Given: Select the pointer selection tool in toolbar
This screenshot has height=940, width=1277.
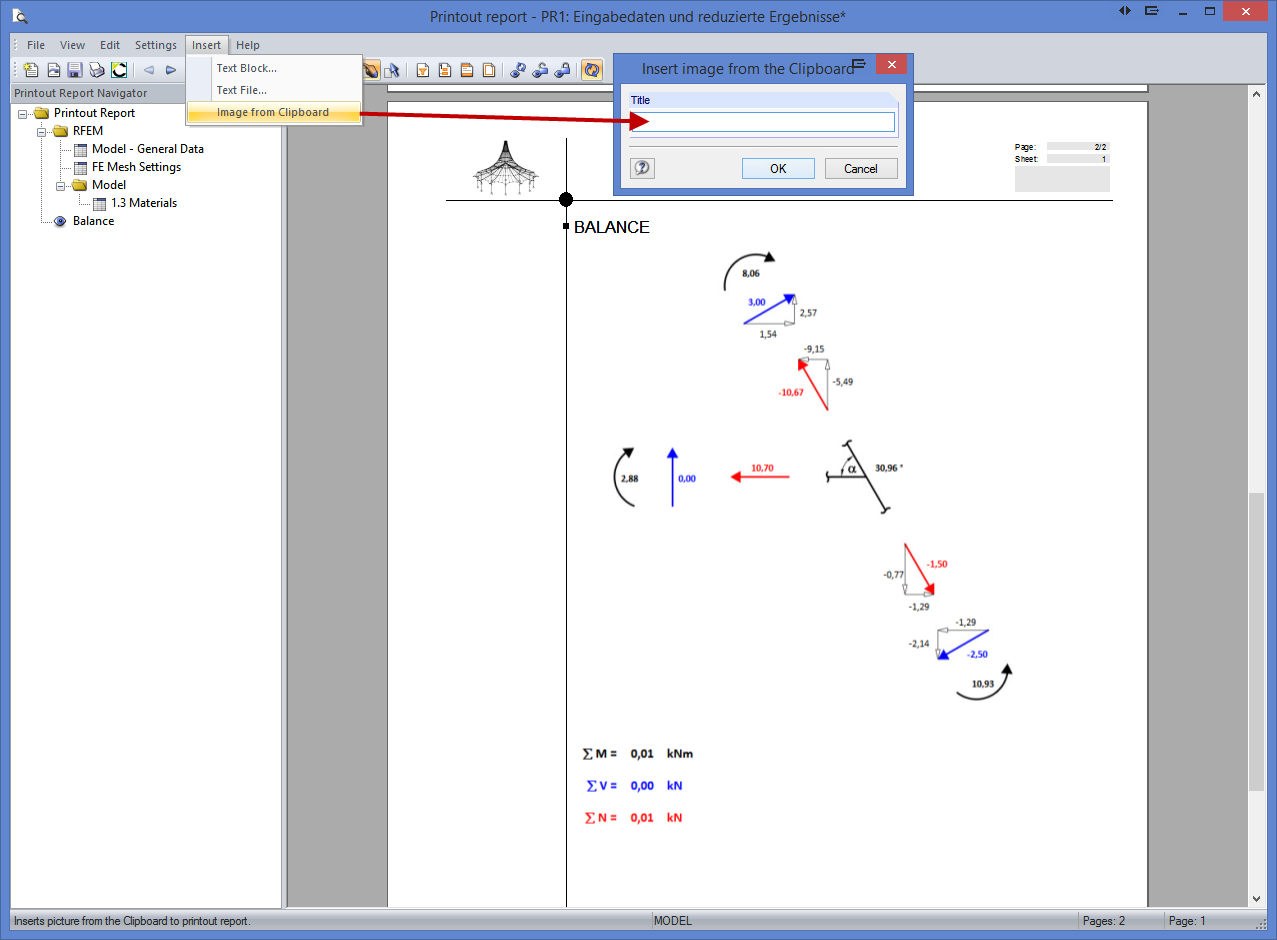Looking at the screenshot, I should 392,70.
